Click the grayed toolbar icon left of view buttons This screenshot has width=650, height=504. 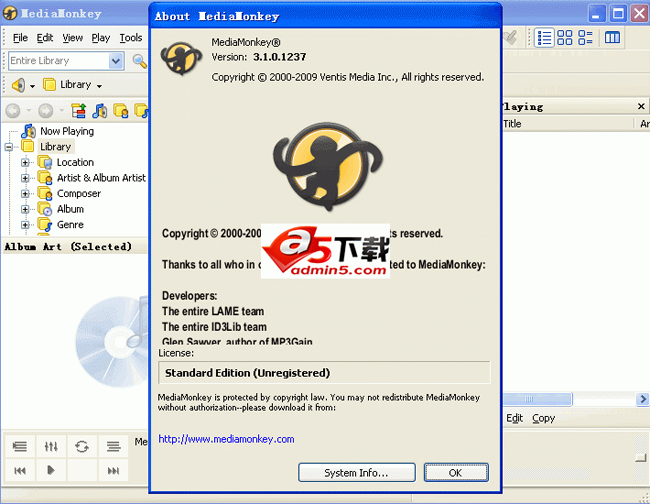pos(511,38)
